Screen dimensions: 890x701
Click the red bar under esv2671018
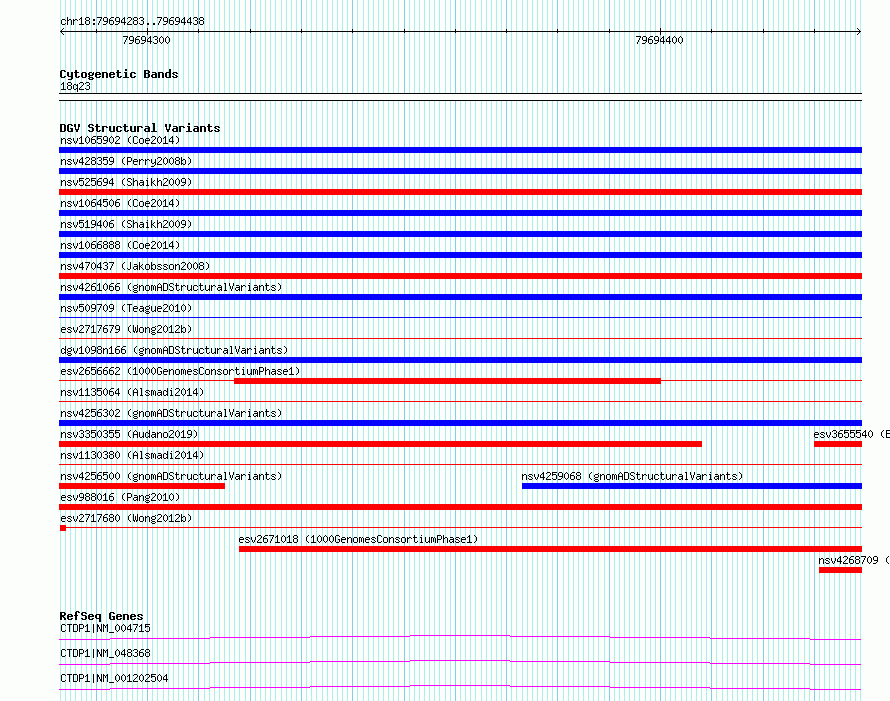(x=551, y=549)
